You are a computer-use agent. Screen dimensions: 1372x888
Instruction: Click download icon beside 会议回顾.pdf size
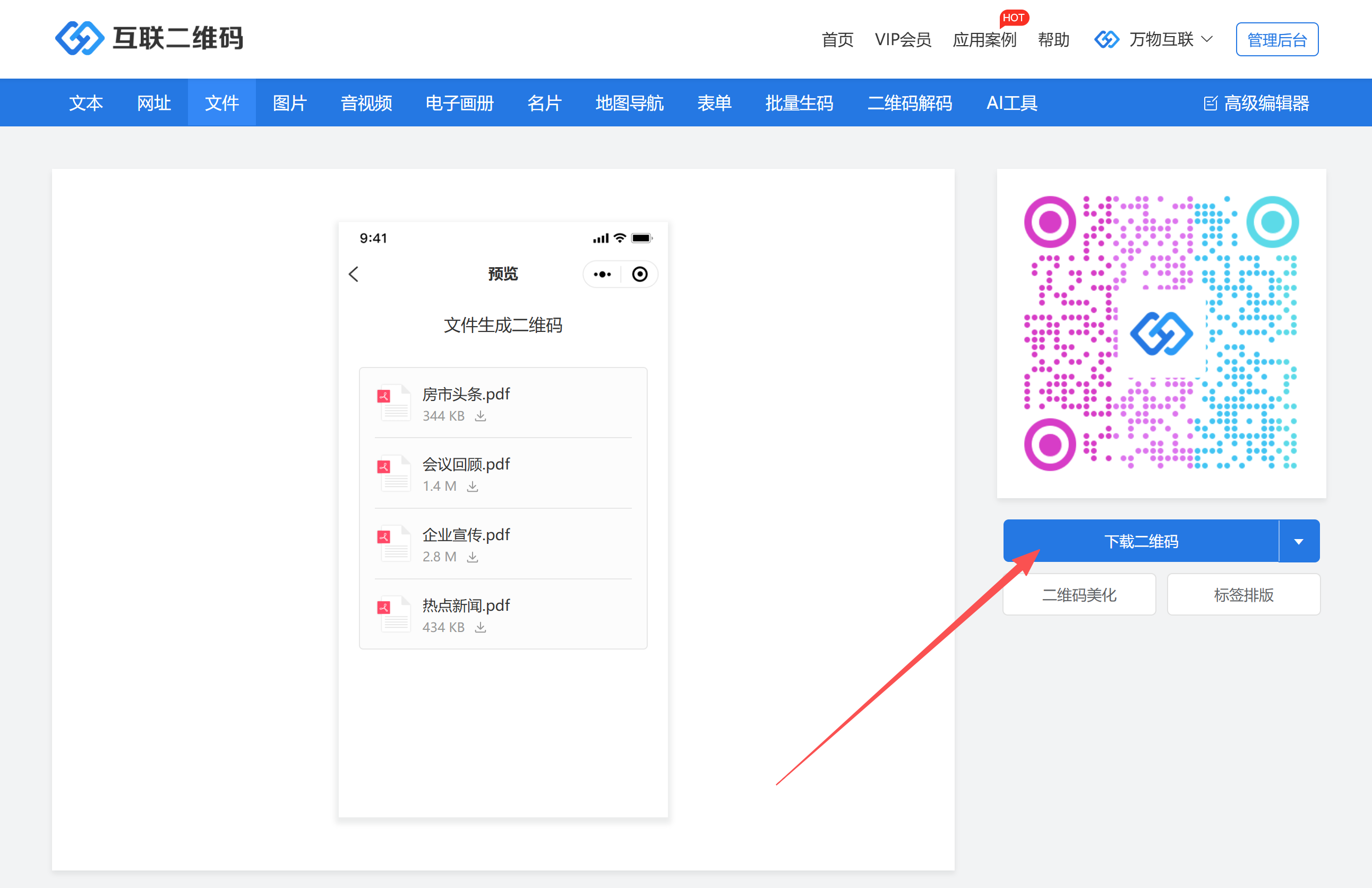point(472,486)
